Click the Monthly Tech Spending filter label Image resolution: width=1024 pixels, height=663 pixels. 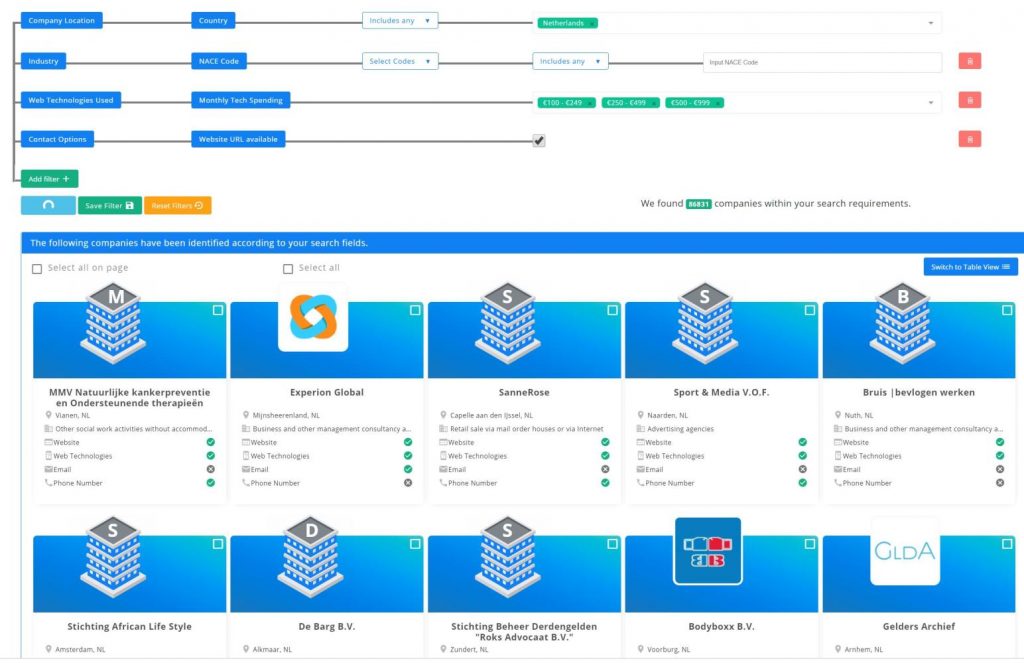click(241, 100)
